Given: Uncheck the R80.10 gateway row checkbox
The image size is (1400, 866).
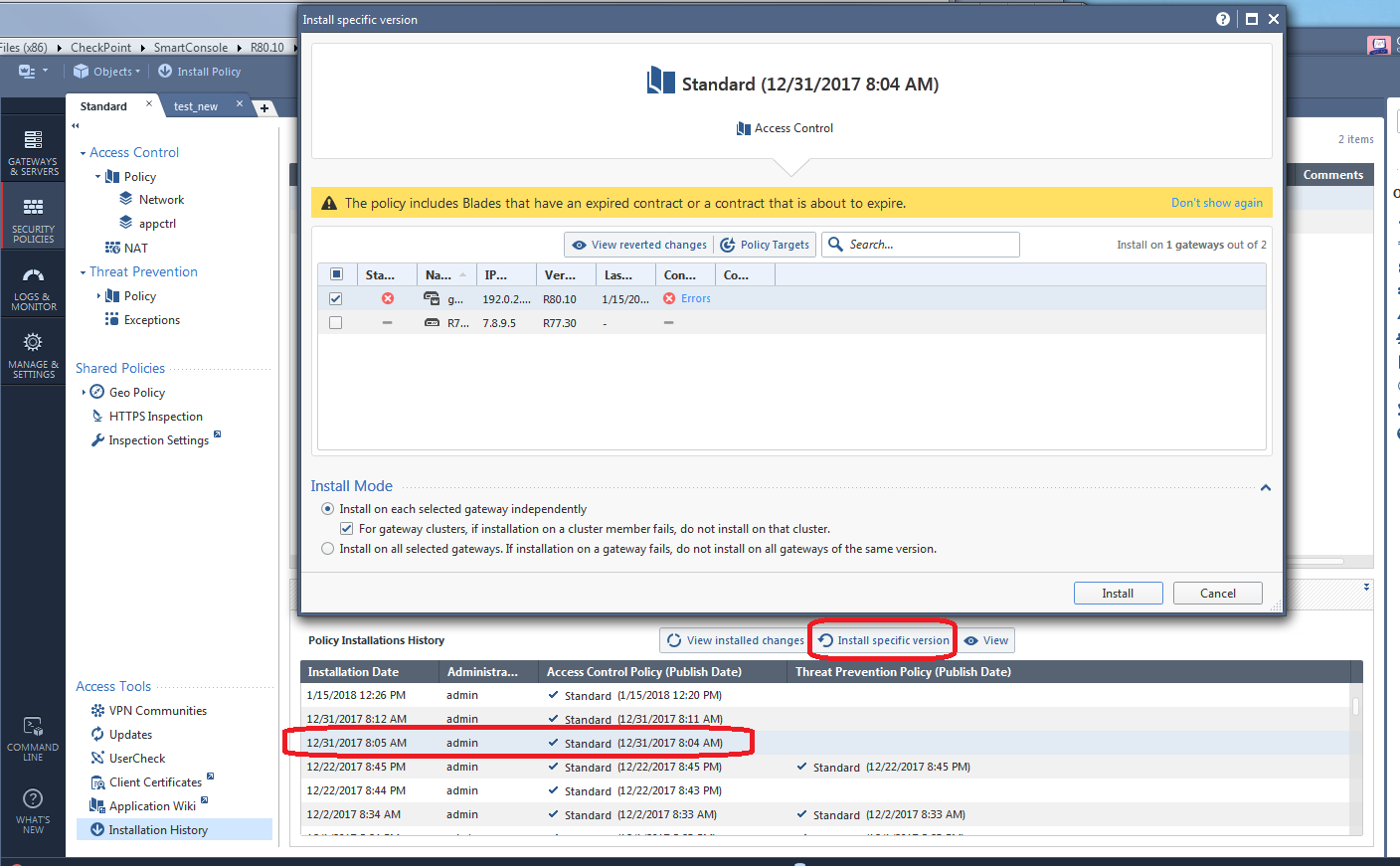Looking at the screenshot, I should pyautogui.click(x=335, y=298).
